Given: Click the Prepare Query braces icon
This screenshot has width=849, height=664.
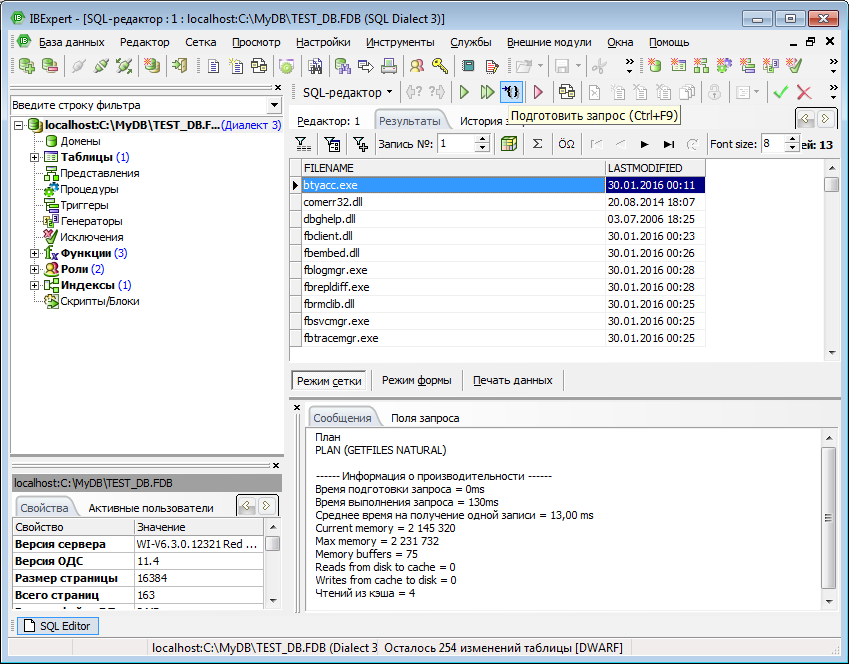Looking at the screenshot, I should tap(511, 93).
